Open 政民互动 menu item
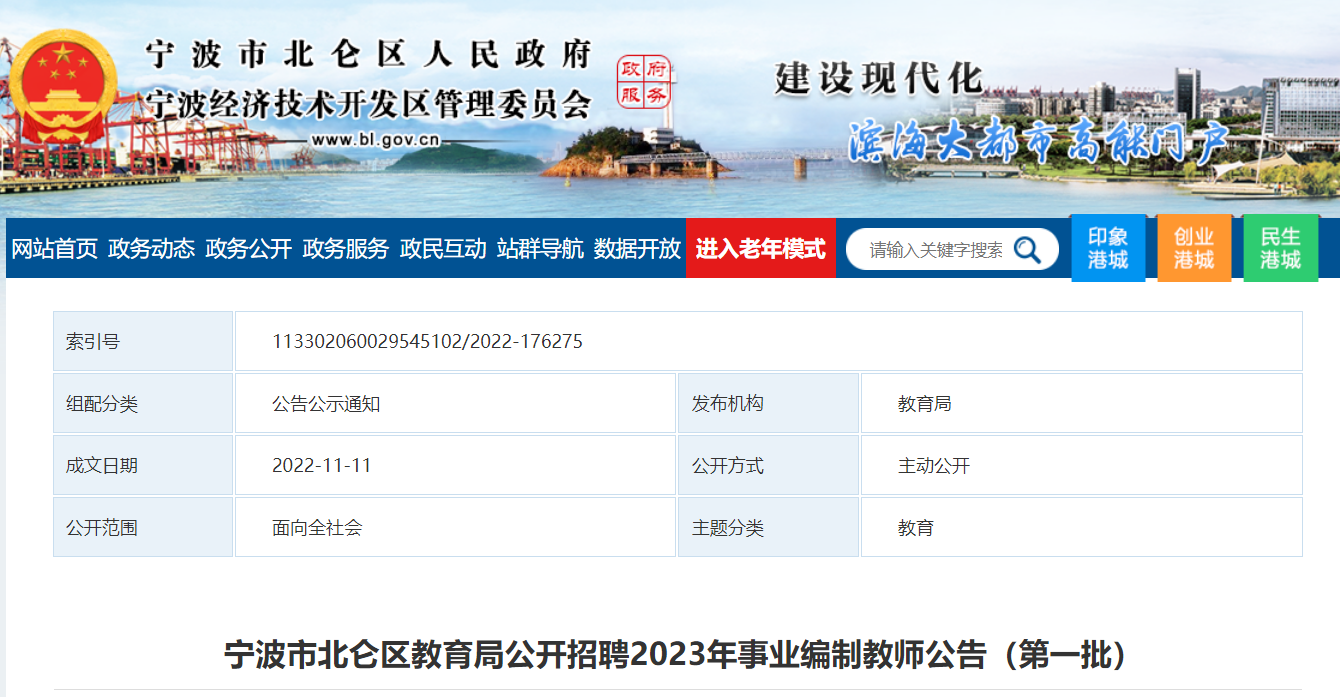1340x697 pixels. 443,249
